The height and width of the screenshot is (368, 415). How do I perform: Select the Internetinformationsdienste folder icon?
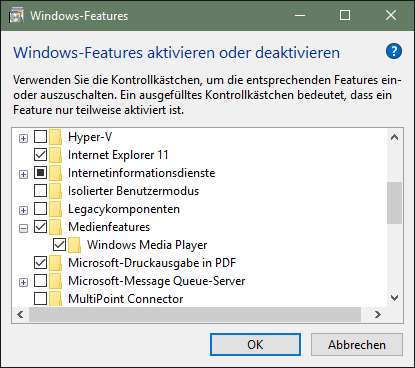[55, 173]
